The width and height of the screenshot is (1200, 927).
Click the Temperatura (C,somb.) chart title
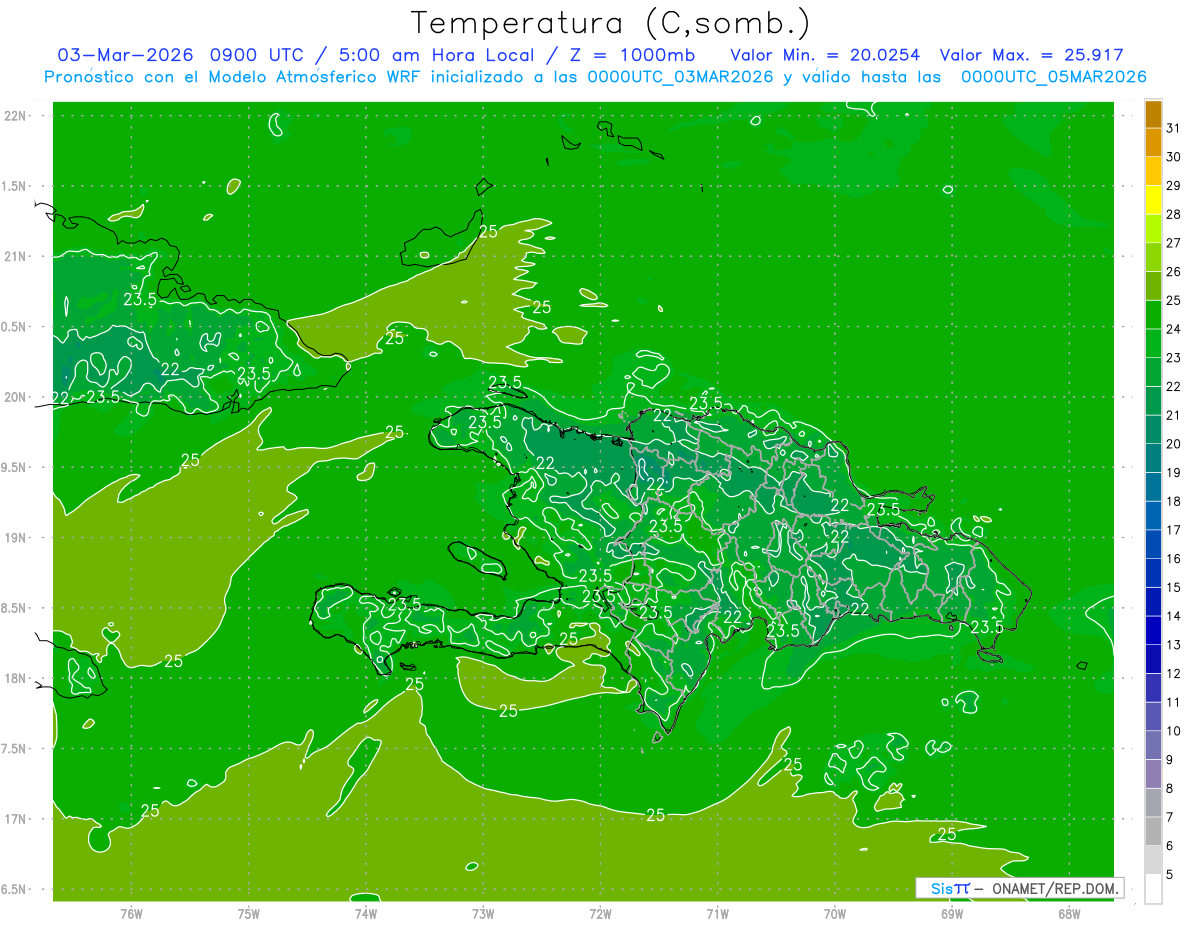[x=610, y=22]
